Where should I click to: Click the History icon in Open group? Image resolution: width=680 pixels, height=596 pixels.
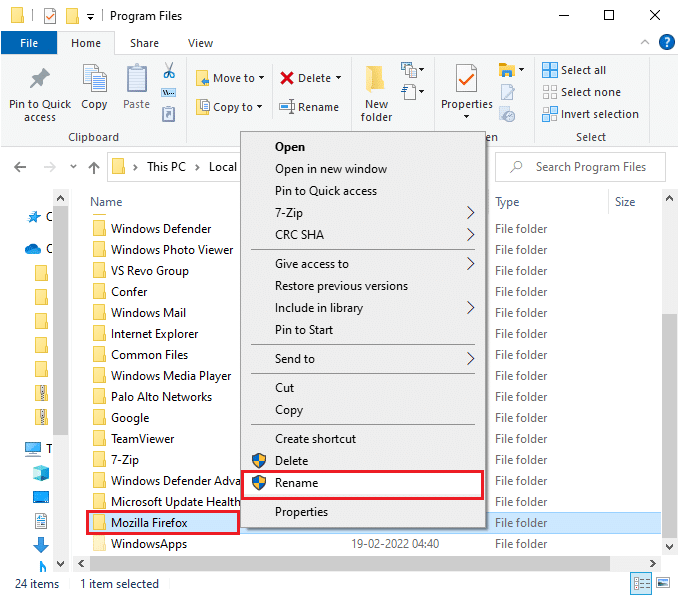(507, 115)
